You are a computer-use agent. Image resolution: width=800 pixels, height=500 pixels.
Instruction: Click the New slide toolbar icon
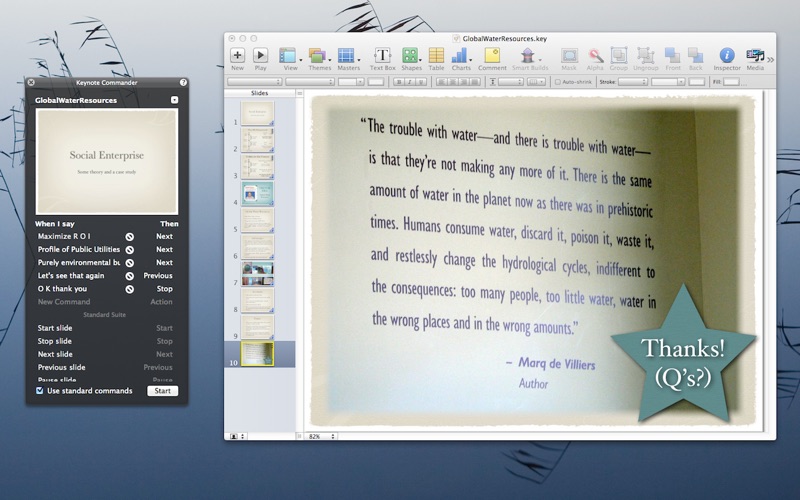[x=237, y=55]
